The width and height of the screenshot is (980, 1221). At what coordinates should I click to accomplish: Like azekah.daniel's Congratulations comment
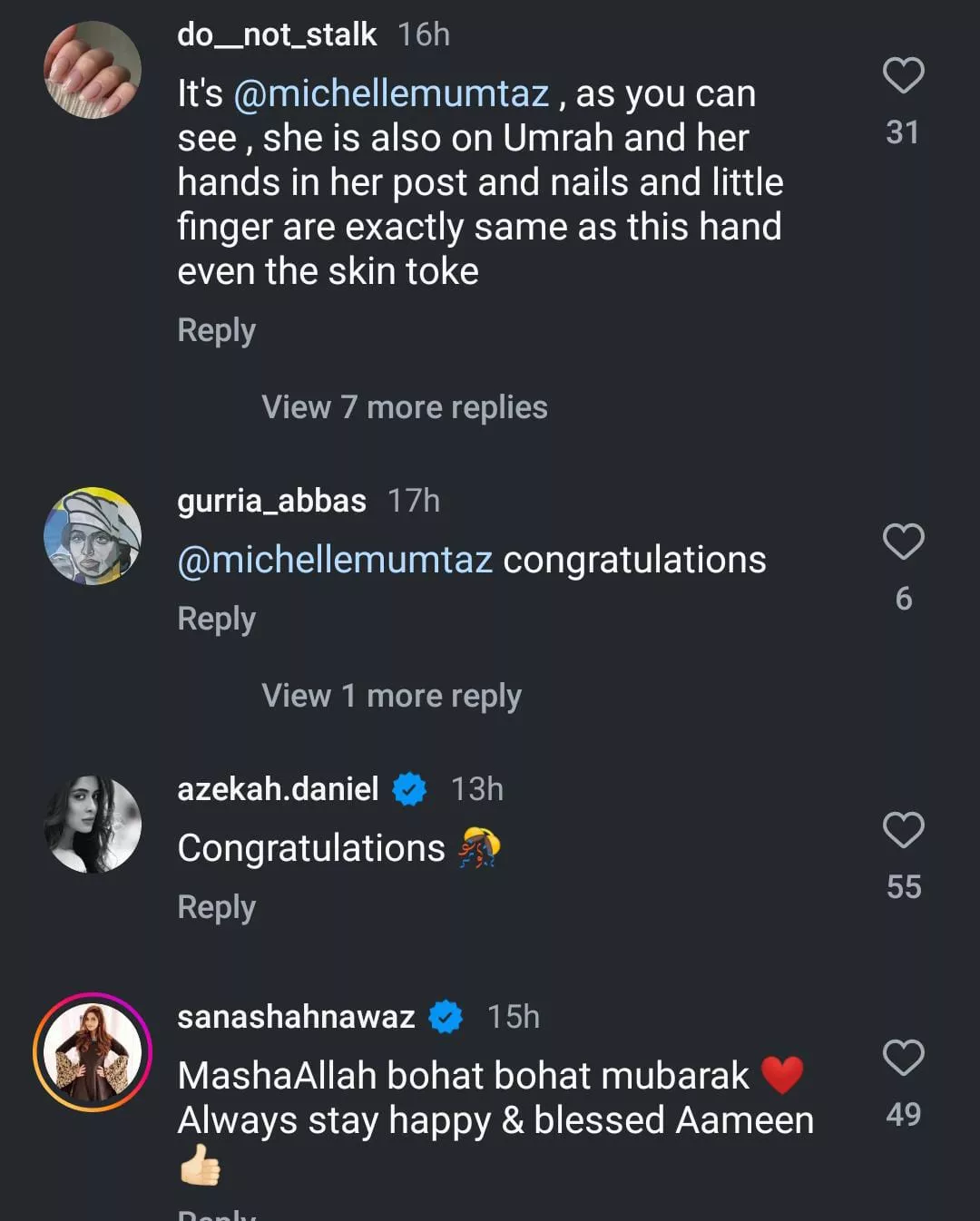pyautogui.click(x=903, y=830)
